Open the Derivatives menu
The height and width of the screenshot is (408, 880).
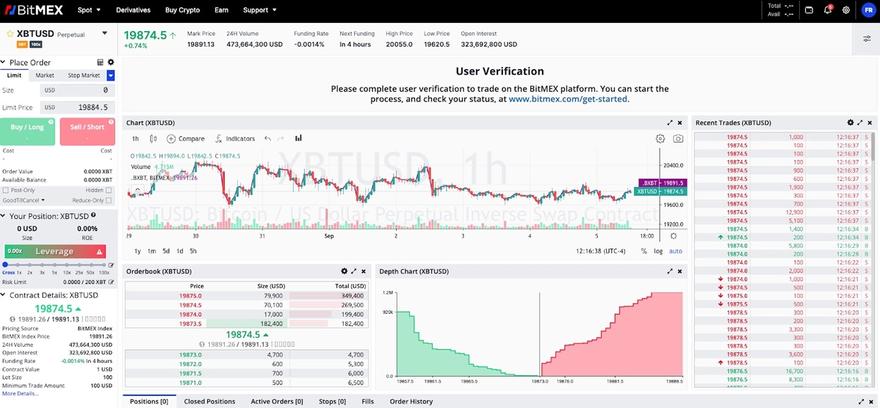point(133,10)
